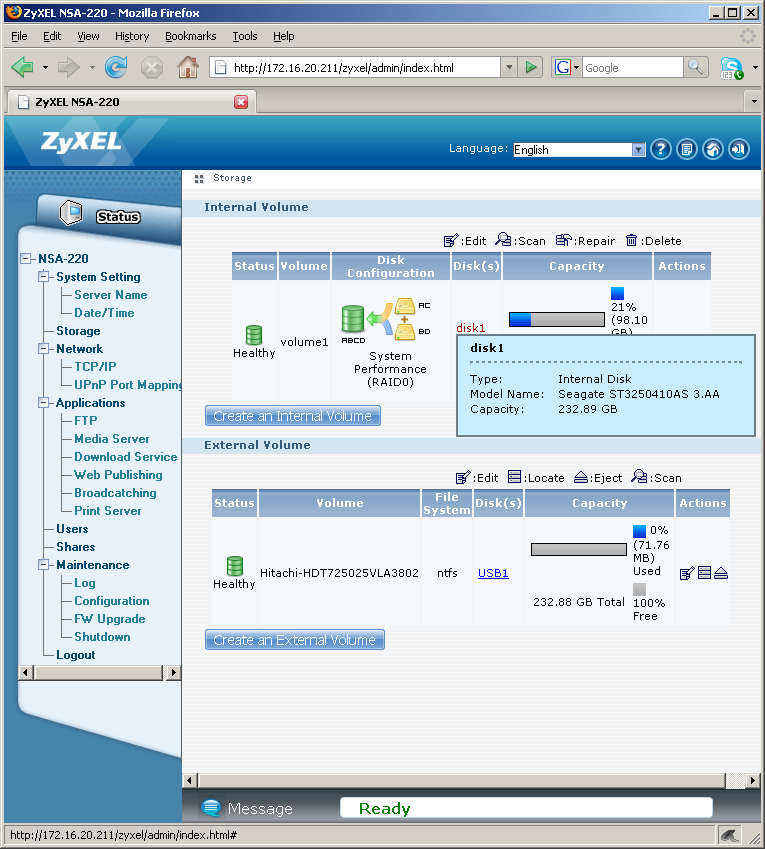
Task: Open Date/Time settings
Action: (x=104, y=313)
